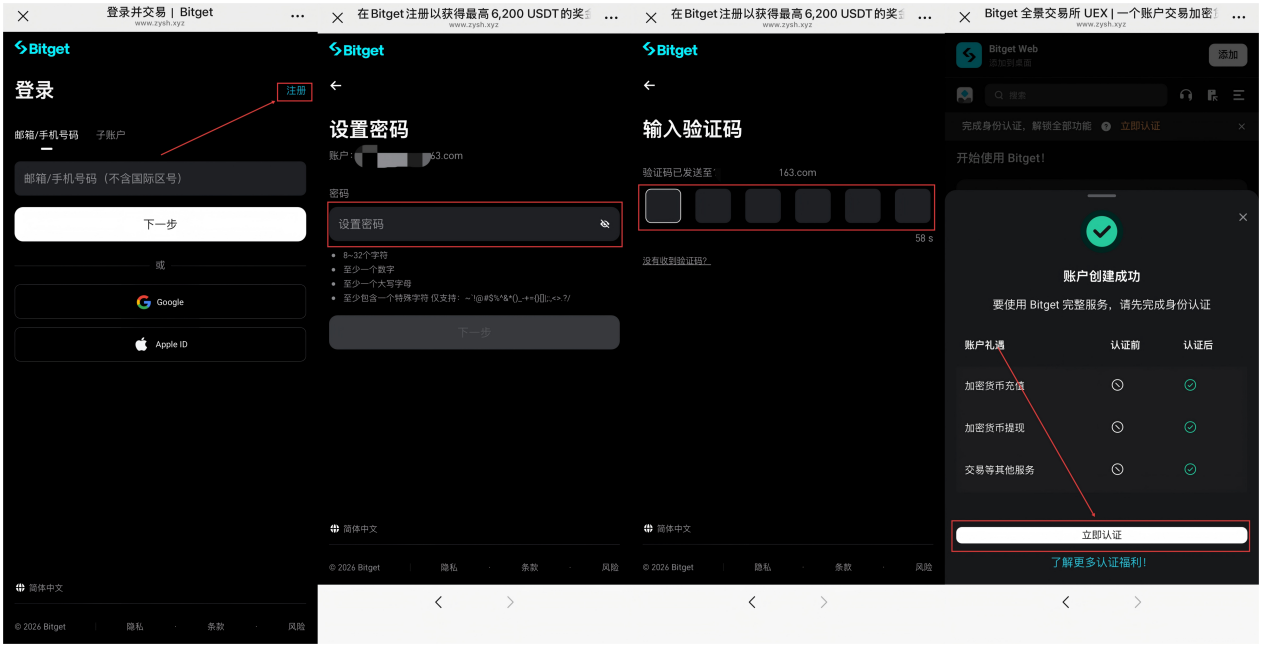Focus the 设置密码 password field
Image resolution: width=1262 pixels, height=647 pixels.
[475, 224]
